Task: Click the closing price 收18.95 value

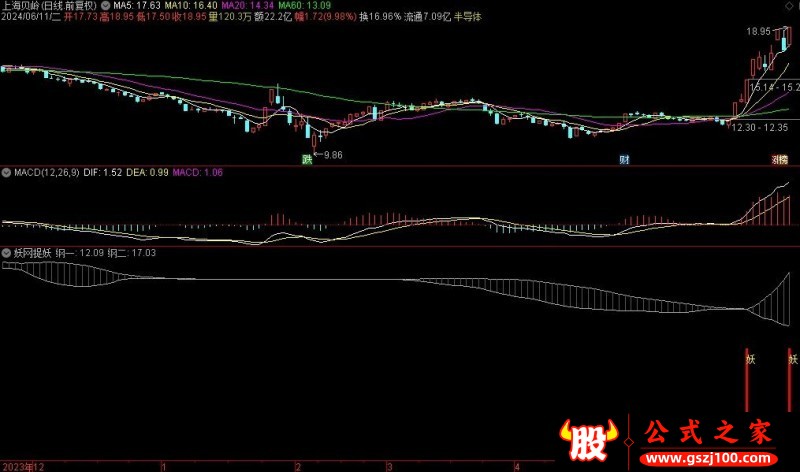Action: click(x=189, y=17)
